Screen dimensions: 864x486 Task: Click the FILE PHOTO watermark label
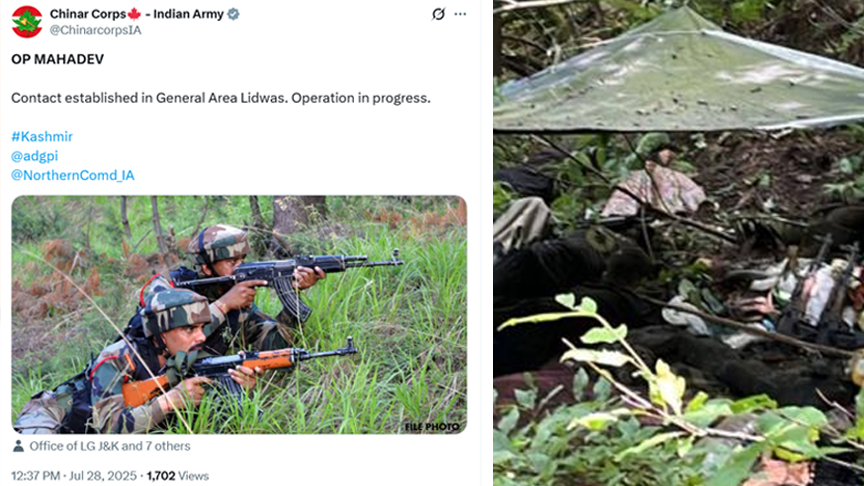click(x=432, y=426)
